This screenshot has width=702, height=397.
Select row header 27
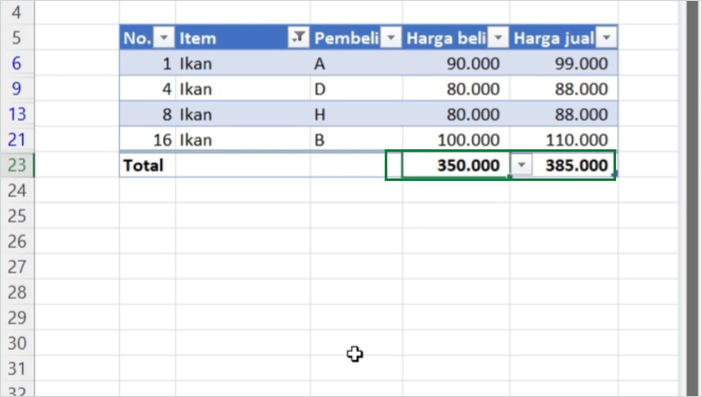tap(17, 267)
